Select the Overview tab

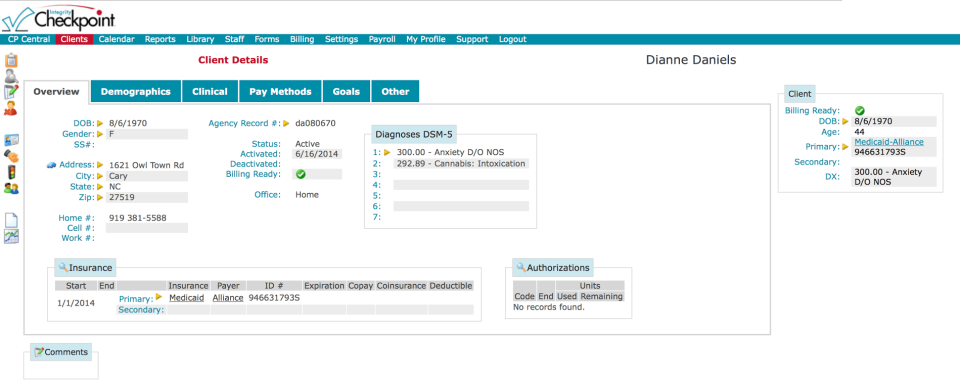click(x=56, y=92)
